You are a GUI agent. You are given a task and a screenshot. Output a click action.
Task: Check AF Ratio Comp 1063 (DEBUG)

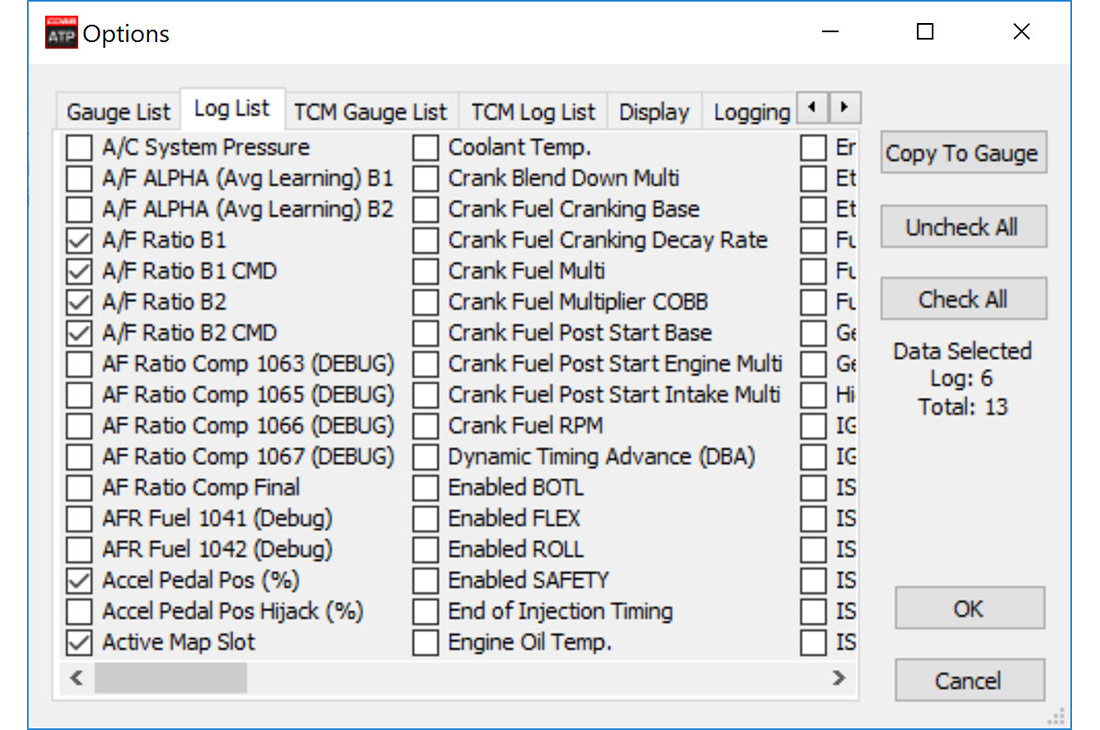click(x=79, y=364)
